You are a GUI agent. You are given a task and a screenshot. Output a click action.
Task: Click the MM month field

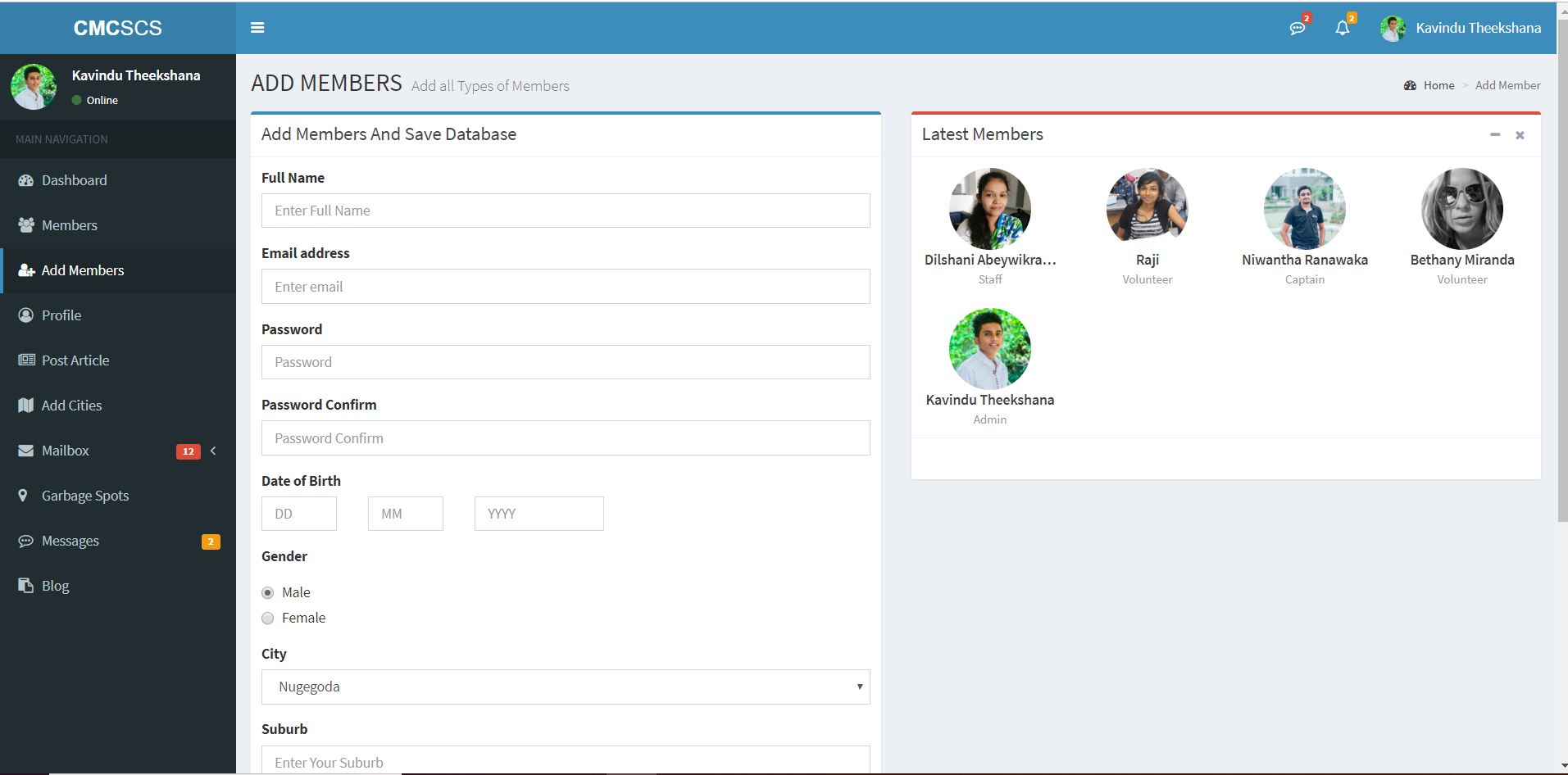(406, 514)
